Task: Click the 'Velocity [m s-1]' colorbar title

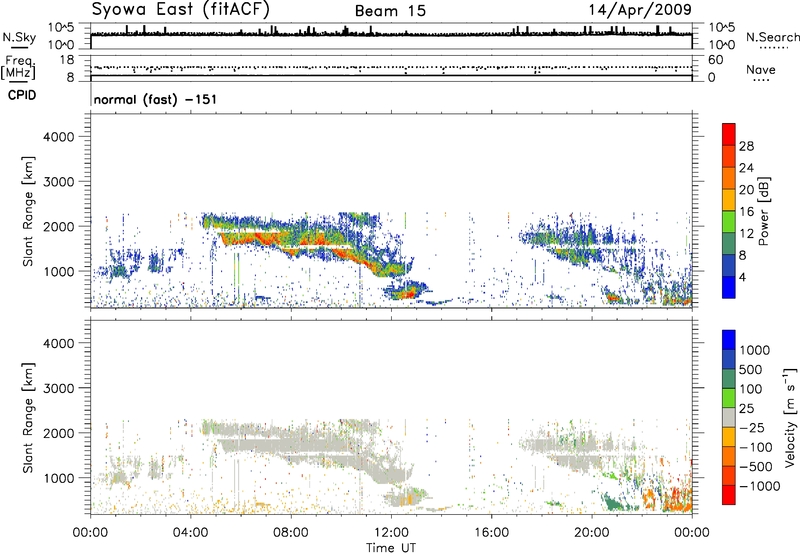Action: (x=790, y=417)
